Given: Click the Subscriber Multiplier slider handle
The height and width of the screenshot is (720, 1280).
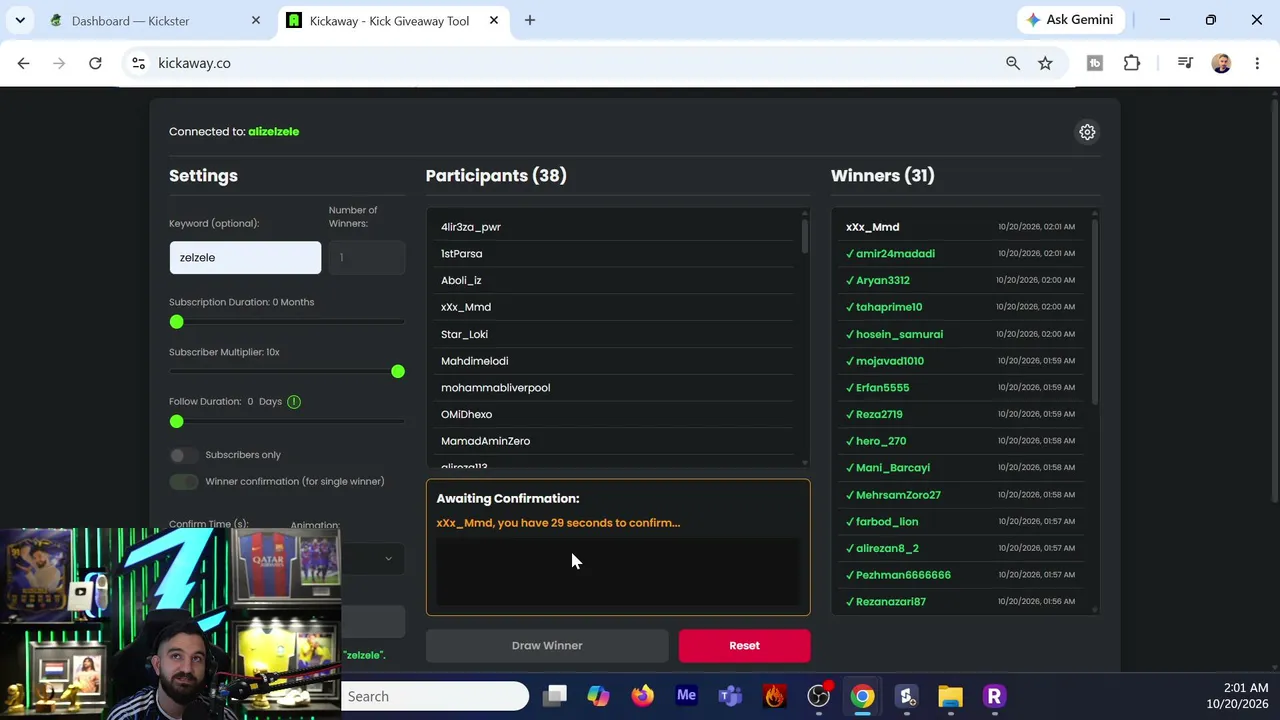Looking at the screenshot, I should click(398, 372).
